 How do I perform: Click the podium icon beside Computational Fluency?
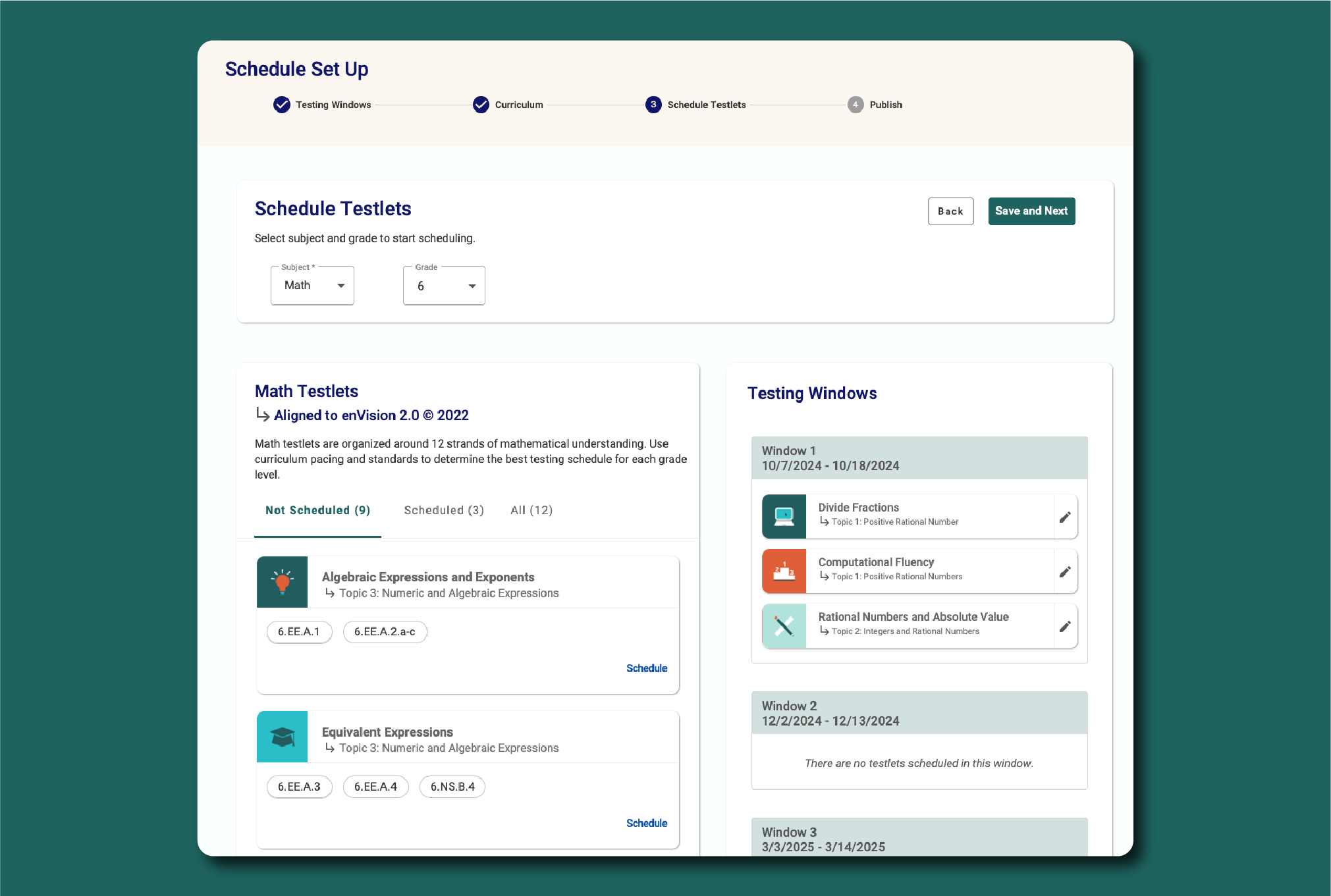click(x=784, y=571)
